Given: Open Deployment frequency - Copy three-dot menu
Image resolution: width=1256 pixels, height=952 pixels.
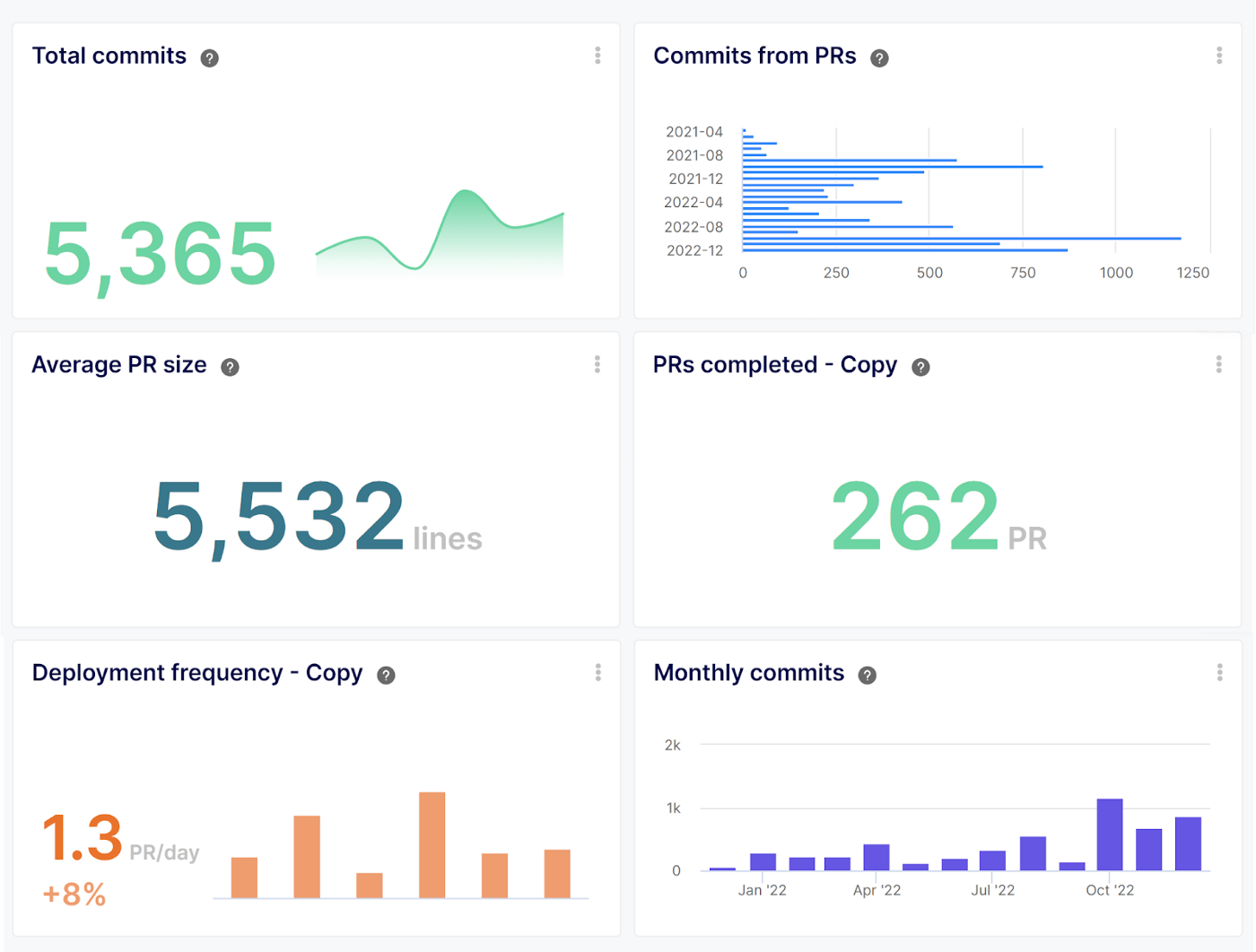Looking at the screenshot, I should click(x=598, y=673).
